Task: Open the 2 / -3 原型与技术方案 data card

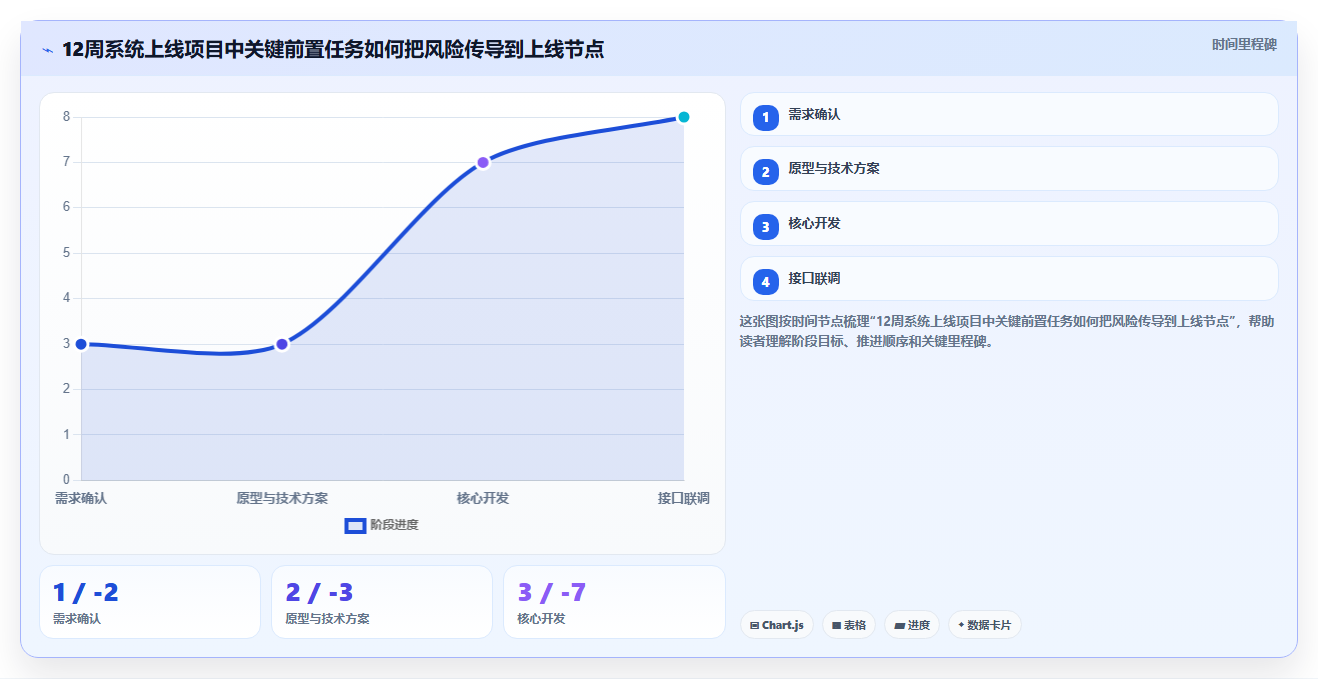Action: click(x=382, y=602)
